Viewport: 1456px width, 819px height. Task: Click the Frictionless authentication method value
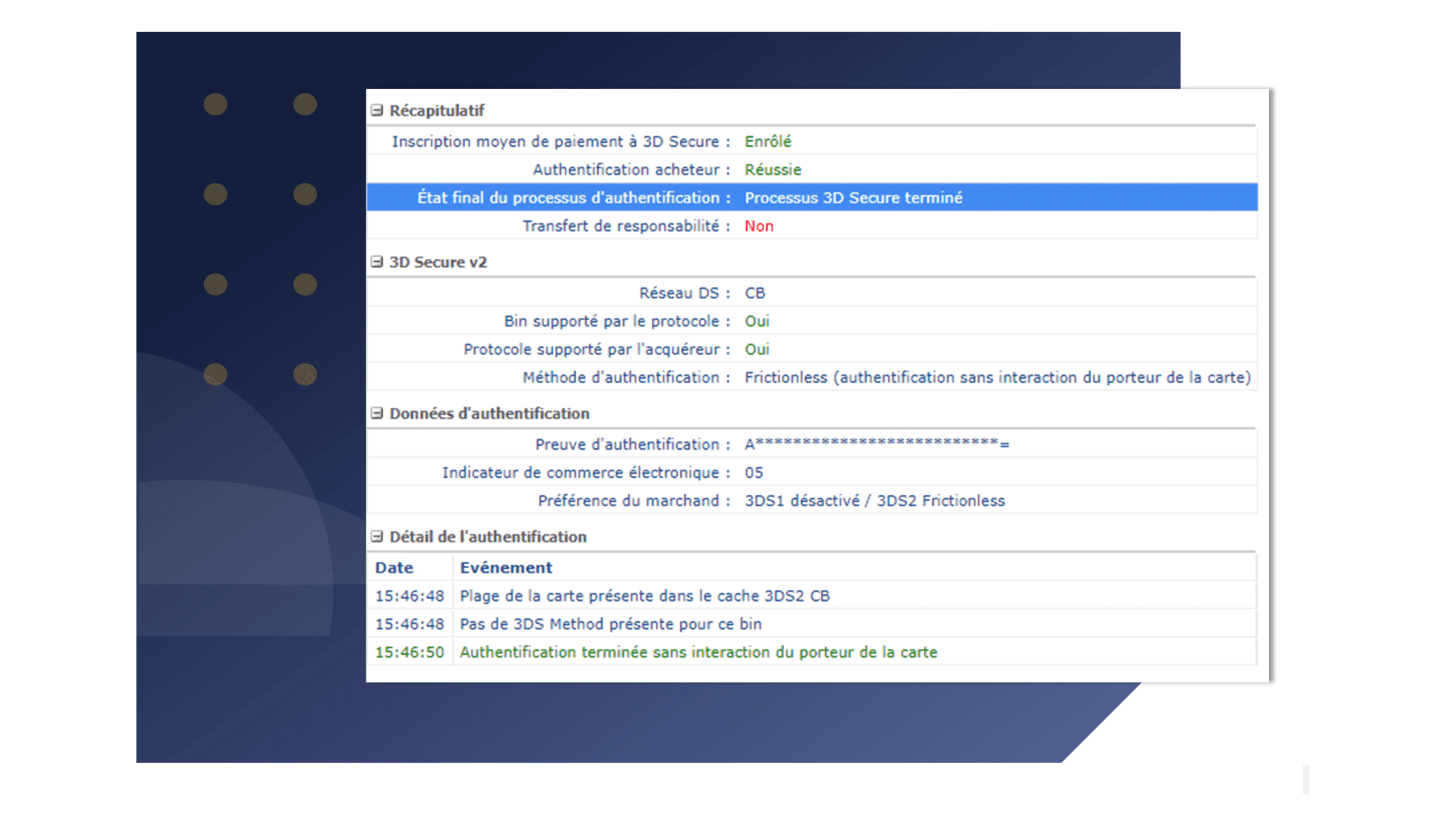(998, 377)
